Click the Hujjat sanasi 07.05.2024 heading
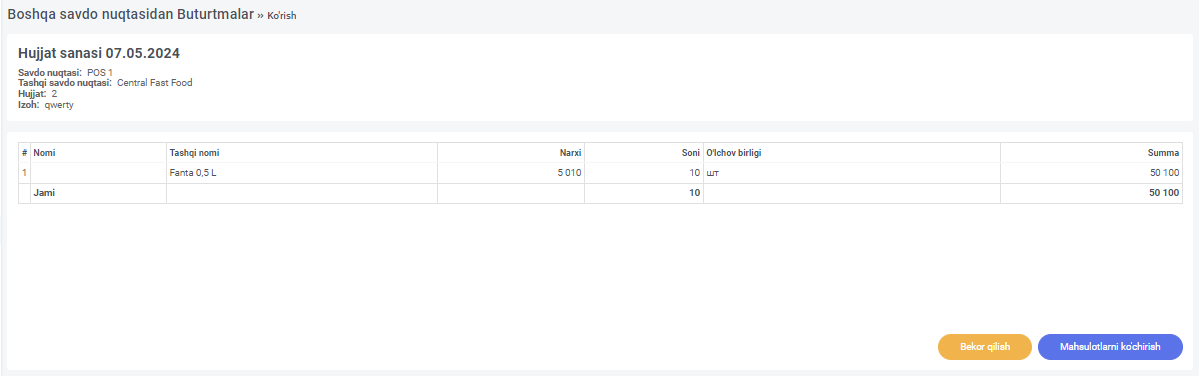This screenshot has width=1199, height=376. click(x=99, y=54)
